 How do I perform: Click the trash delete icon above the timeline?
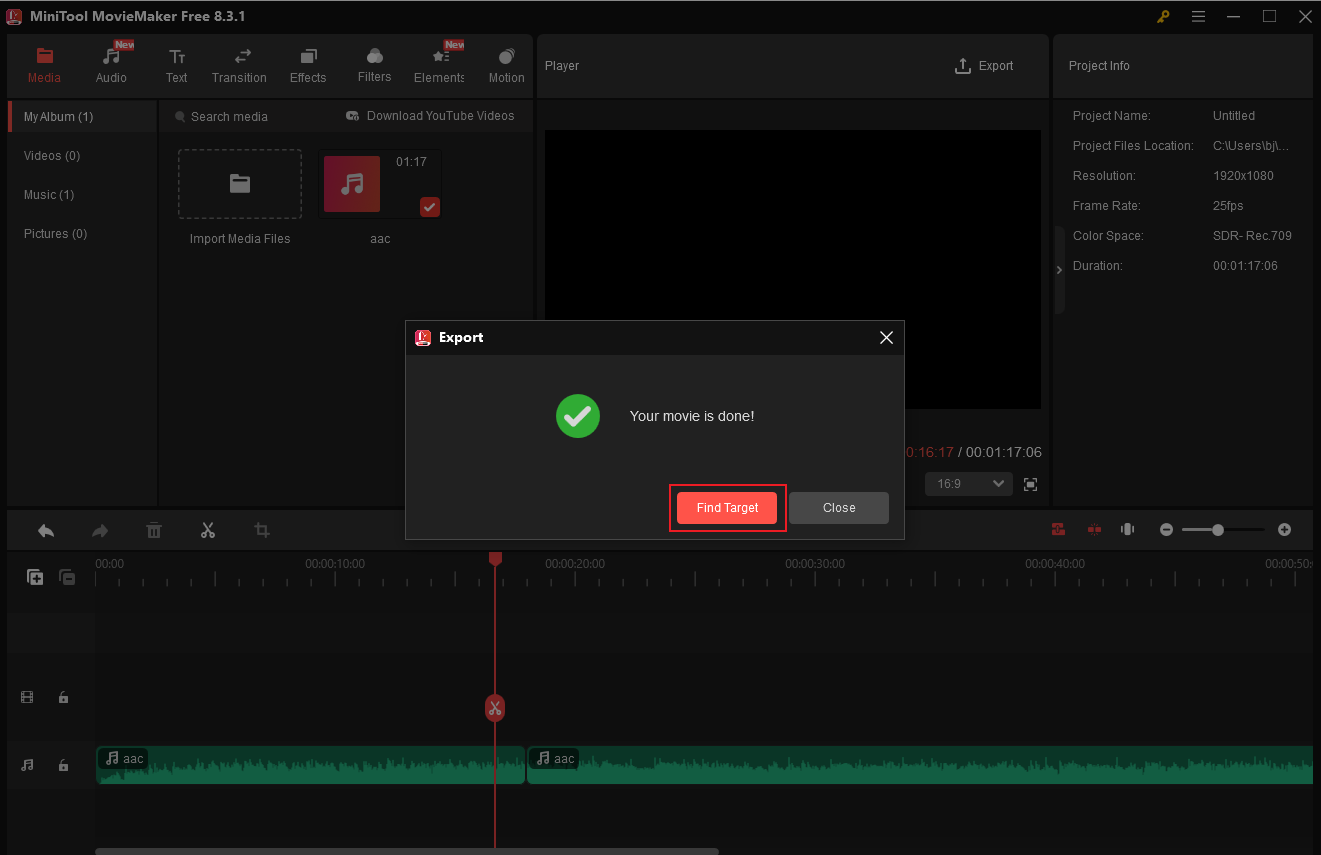click(154, 530)
